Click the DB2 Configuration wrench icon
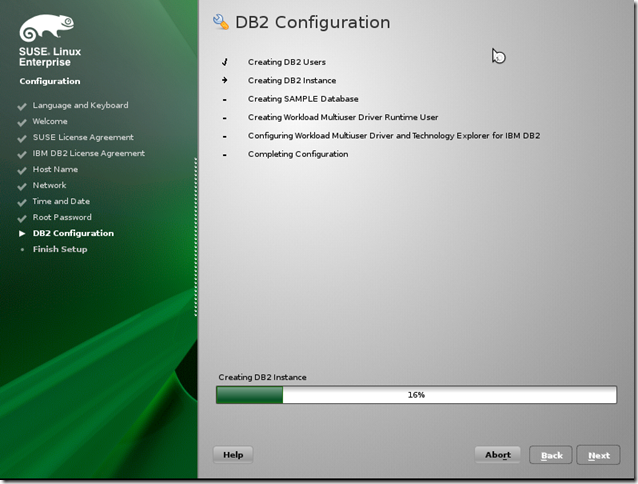Screen dimensions: 638x484 [x=221, y=22]
